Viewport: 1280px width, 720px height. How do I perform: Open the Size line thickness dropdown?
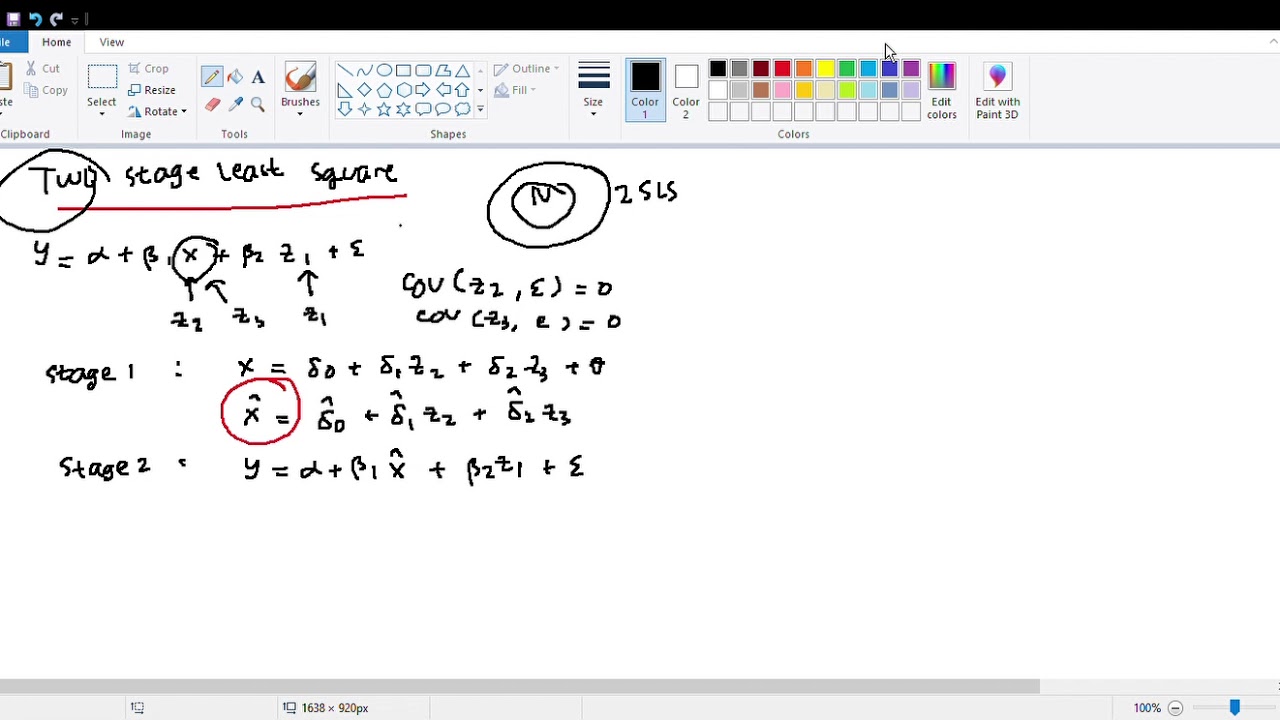pos(593,90)
